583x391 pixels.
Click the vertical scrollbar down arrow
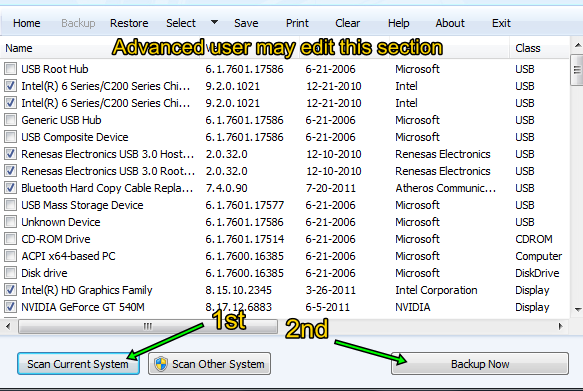(x=577, y=309)
